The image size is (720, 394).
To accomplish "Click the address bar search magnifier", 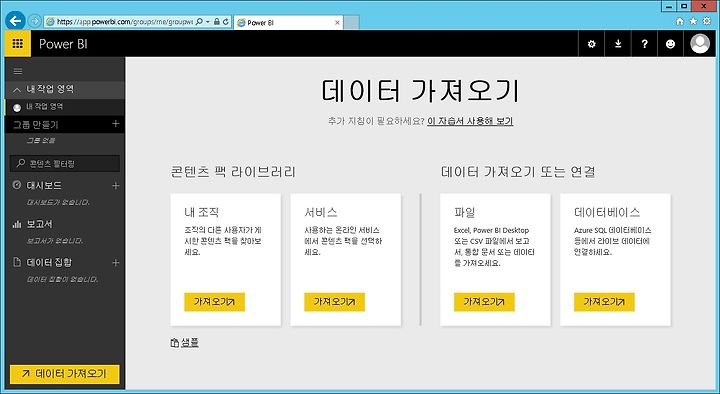I will point(199,22).
